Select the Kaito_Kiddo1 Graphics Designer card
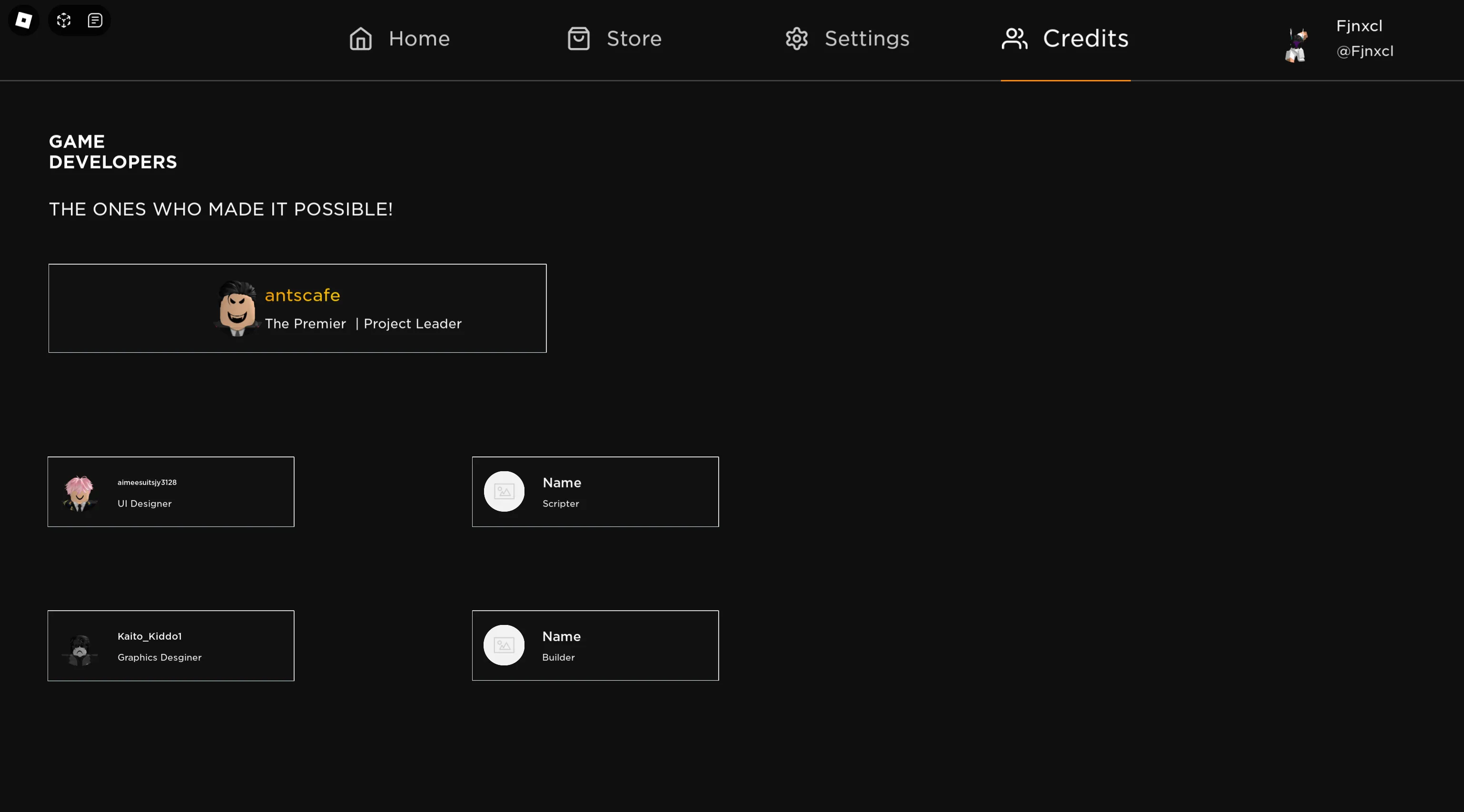This screenshot has width=1464, height=812. (x=170, y=645)
